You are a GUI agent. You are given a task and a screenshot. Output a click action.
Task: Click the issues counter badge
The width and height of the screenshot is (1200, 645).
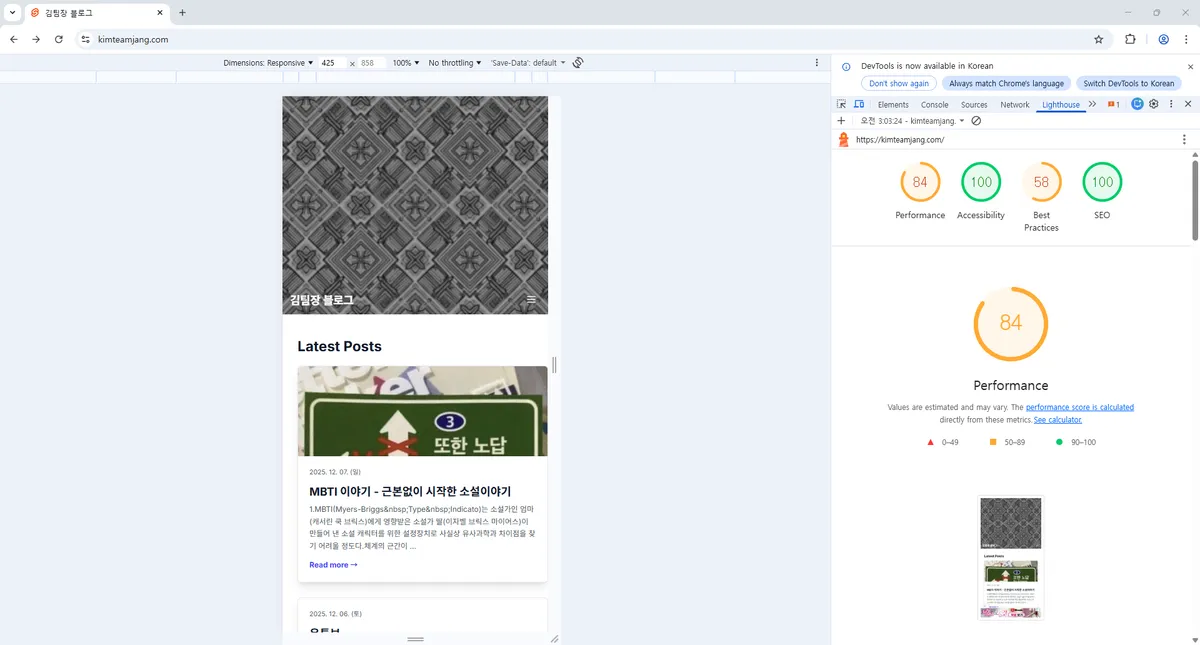[1113, 104]
